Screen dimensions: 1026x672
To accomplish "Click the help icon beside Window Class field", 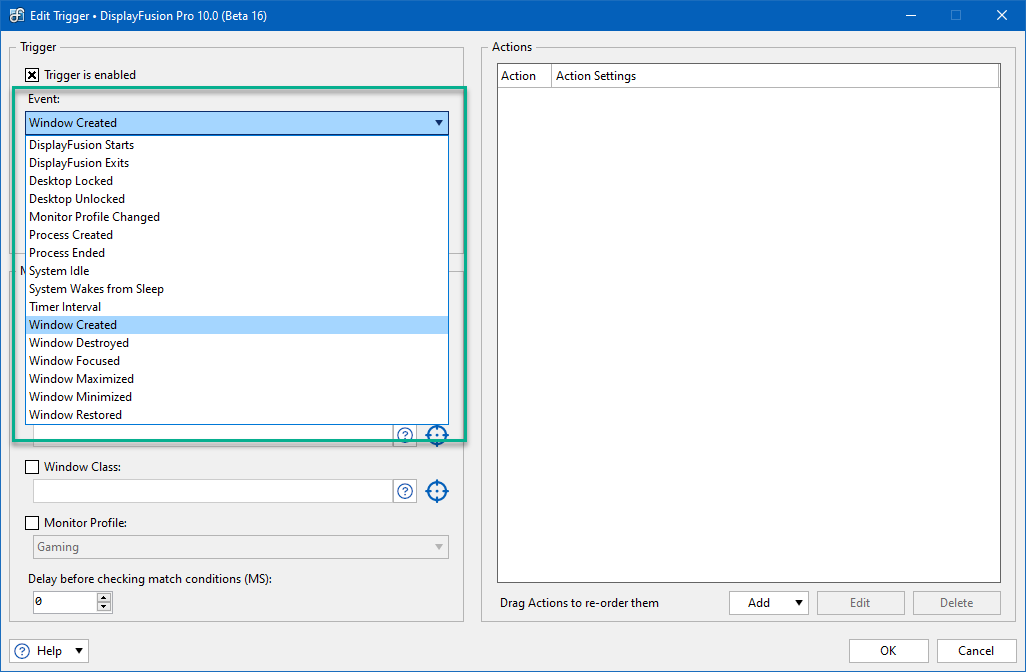I will pyautogui.click(x=405, y=491).
